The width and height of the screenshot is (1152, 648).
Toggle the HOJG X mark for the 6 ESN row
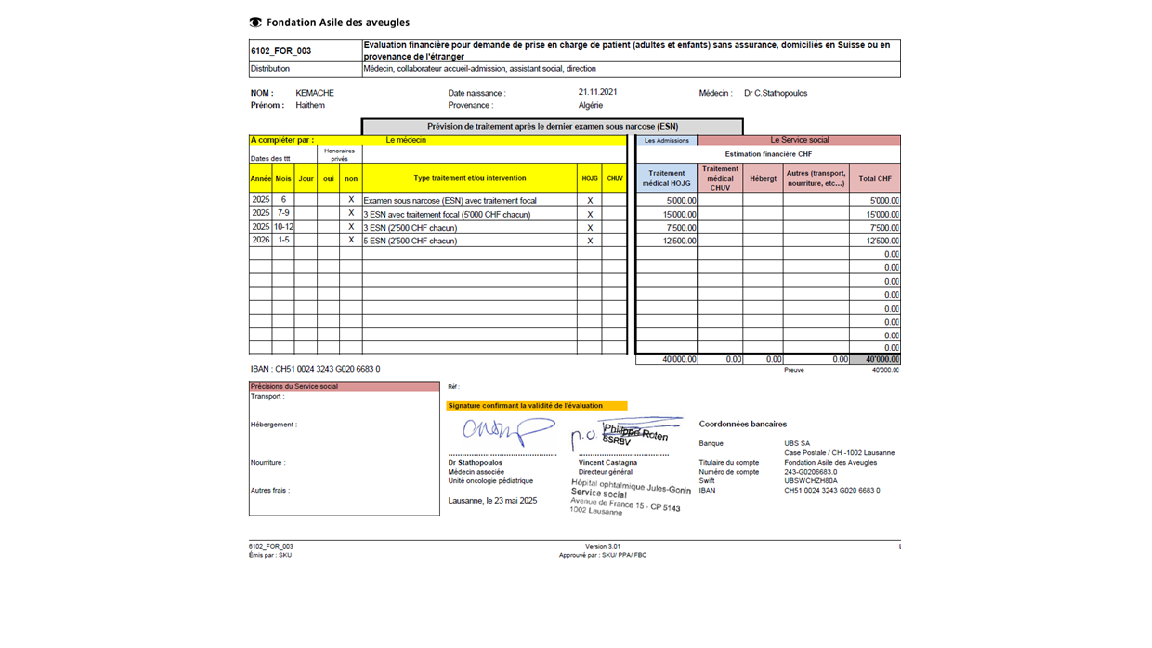click(590, 241)
